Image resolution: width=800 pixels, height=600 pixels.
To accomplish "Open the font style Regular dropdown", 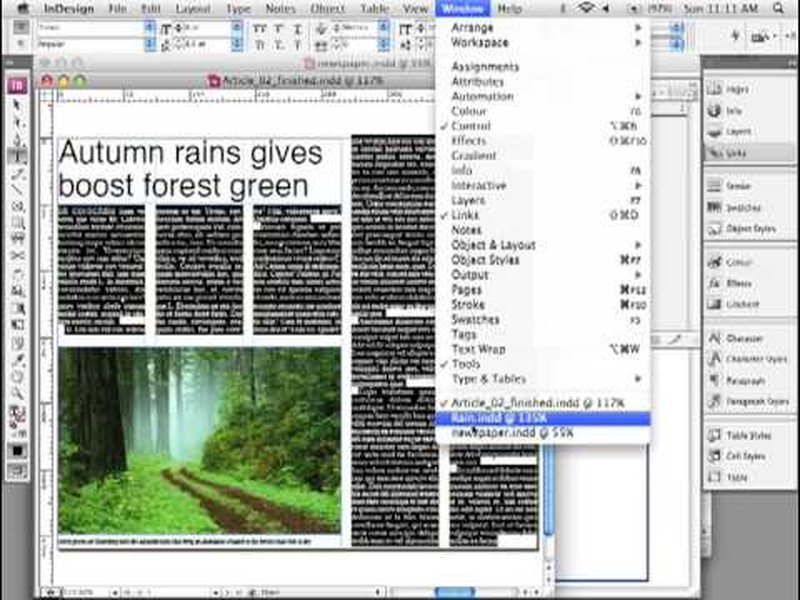I will click(x=149, y=44).
